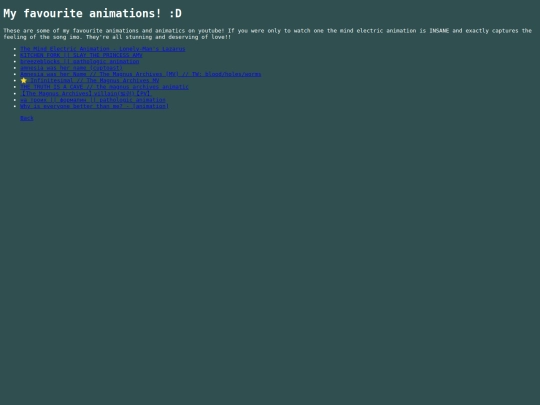Click the bullet beside The Mind Electric link

(15, 49)
